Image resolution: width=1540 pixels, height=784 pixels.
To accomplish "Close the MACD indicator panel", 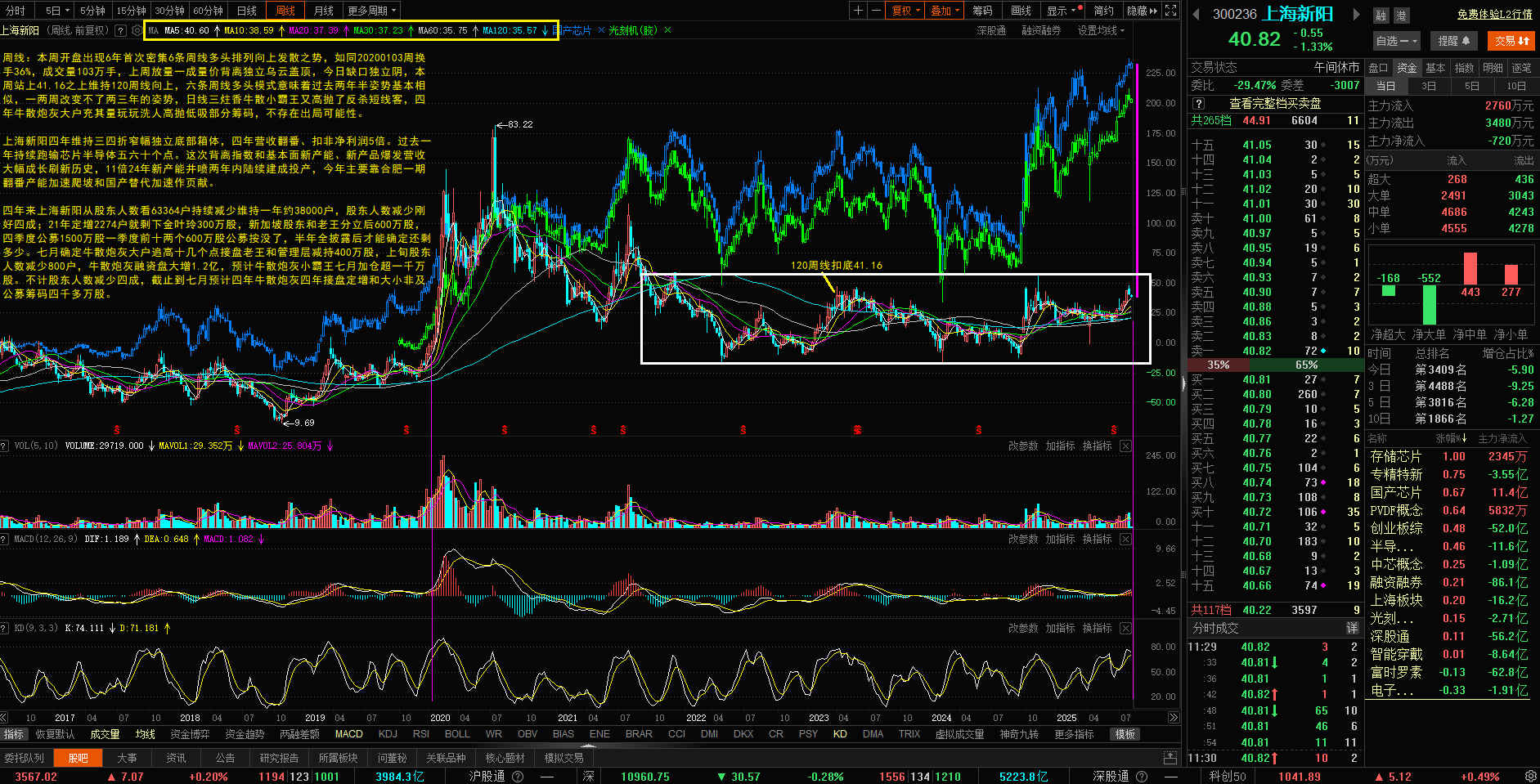I will (x=1125, y=539).
